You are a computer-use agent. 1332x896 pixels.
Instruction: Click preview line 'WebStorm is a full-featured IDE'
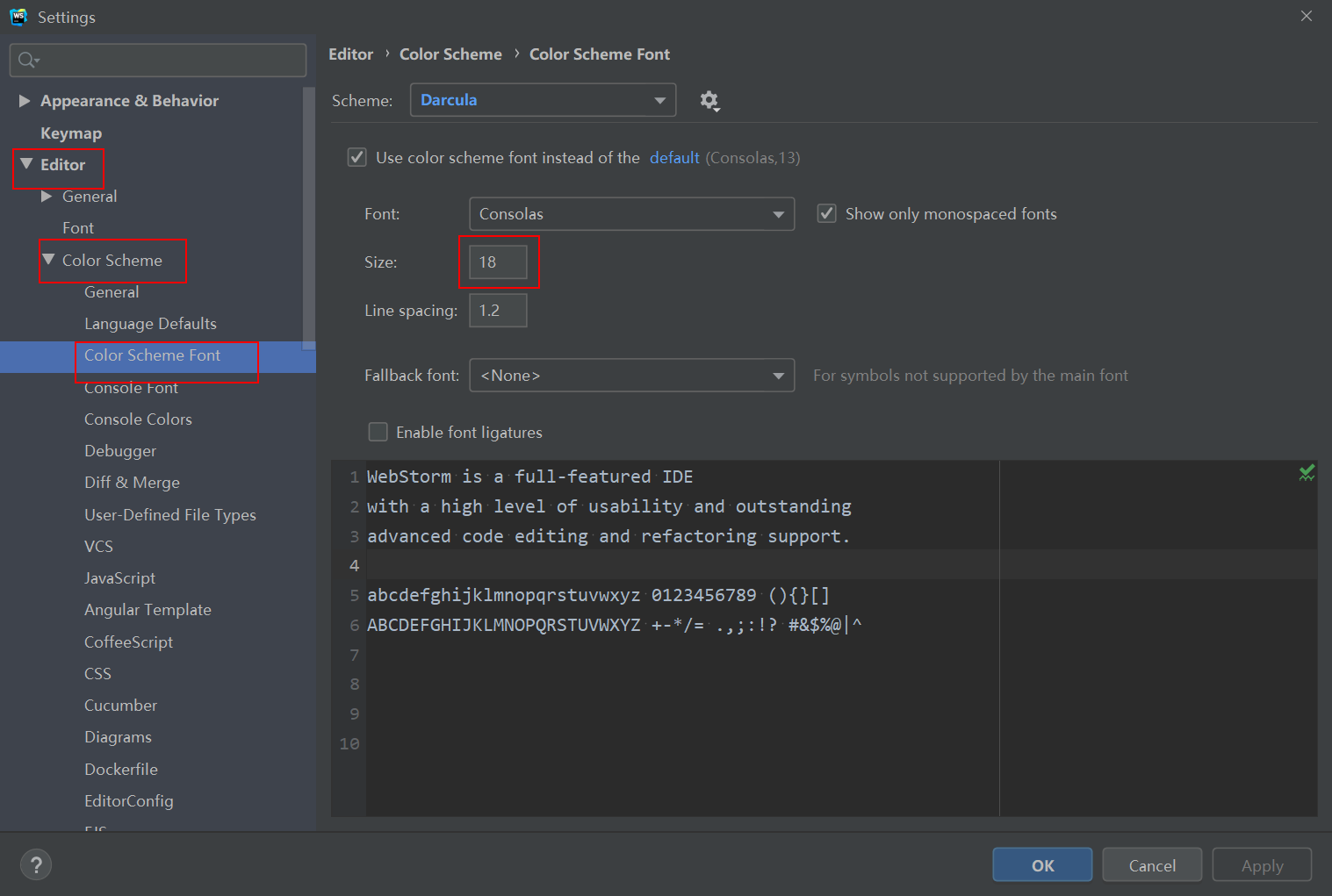tap(529, 477)
